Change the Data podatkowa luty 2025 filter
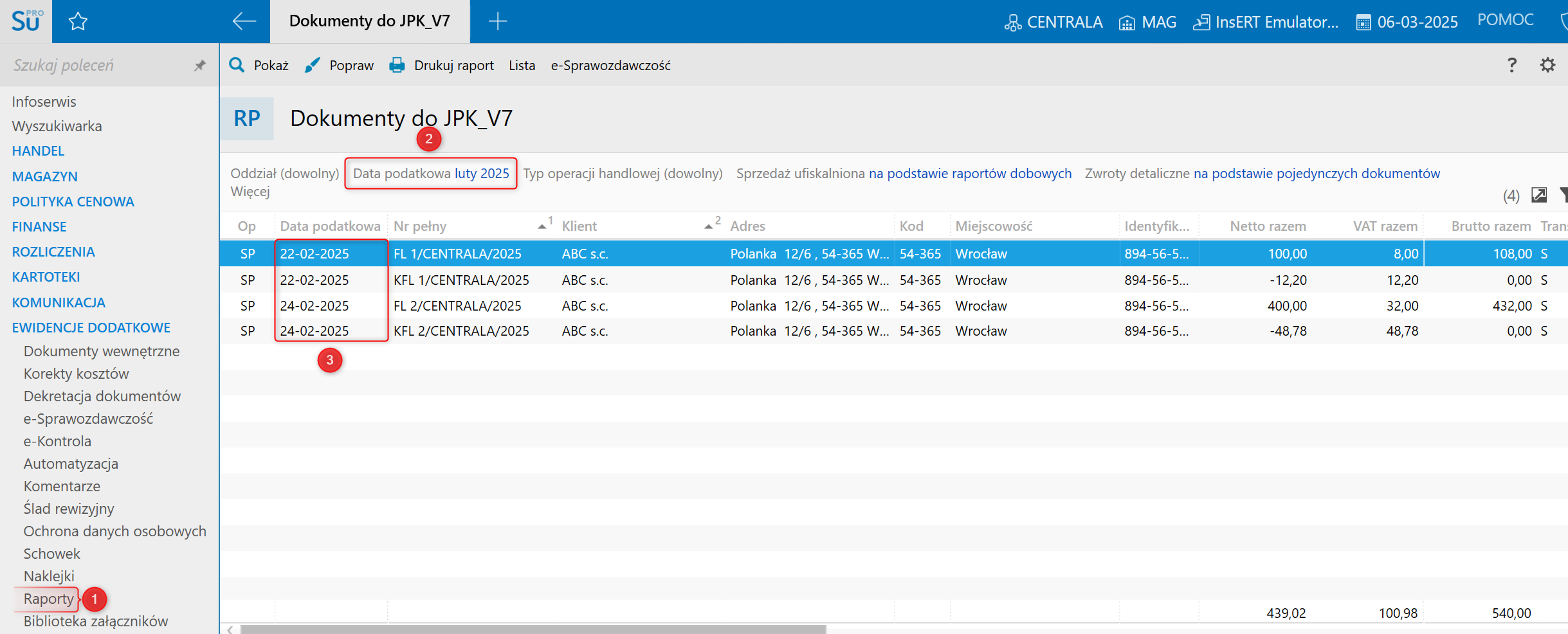 tap(431, 174)
